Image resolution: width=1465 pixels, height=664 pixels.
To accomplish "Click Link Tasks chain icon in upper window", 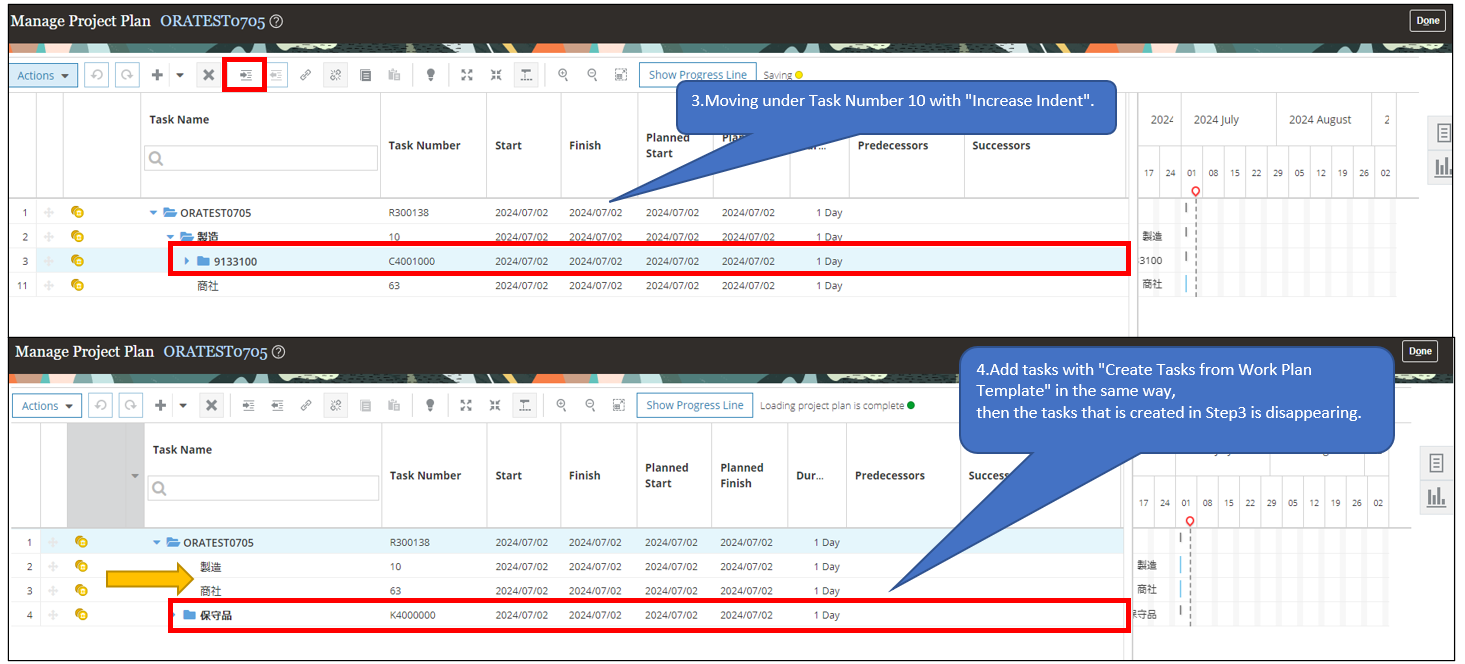I will [306, 75].
